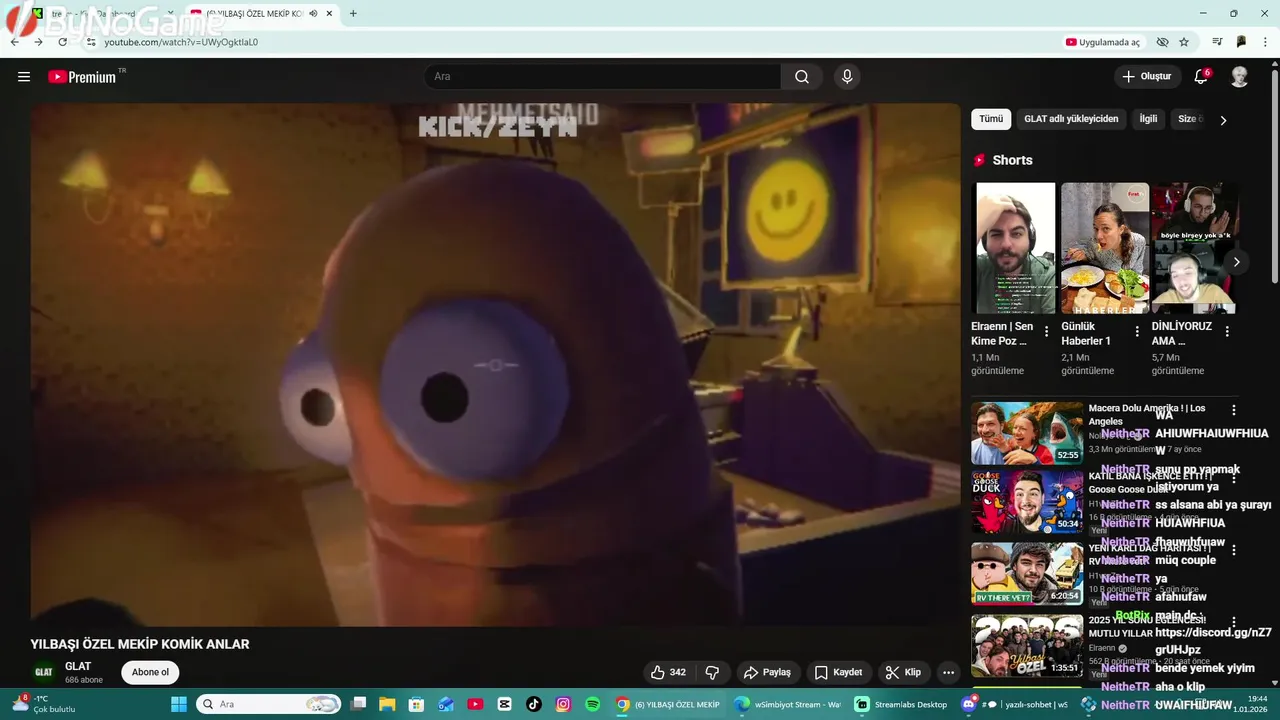1280x720 pixels.
Task: Select the 'Size' filter chip
Action: coord(1189,119)
